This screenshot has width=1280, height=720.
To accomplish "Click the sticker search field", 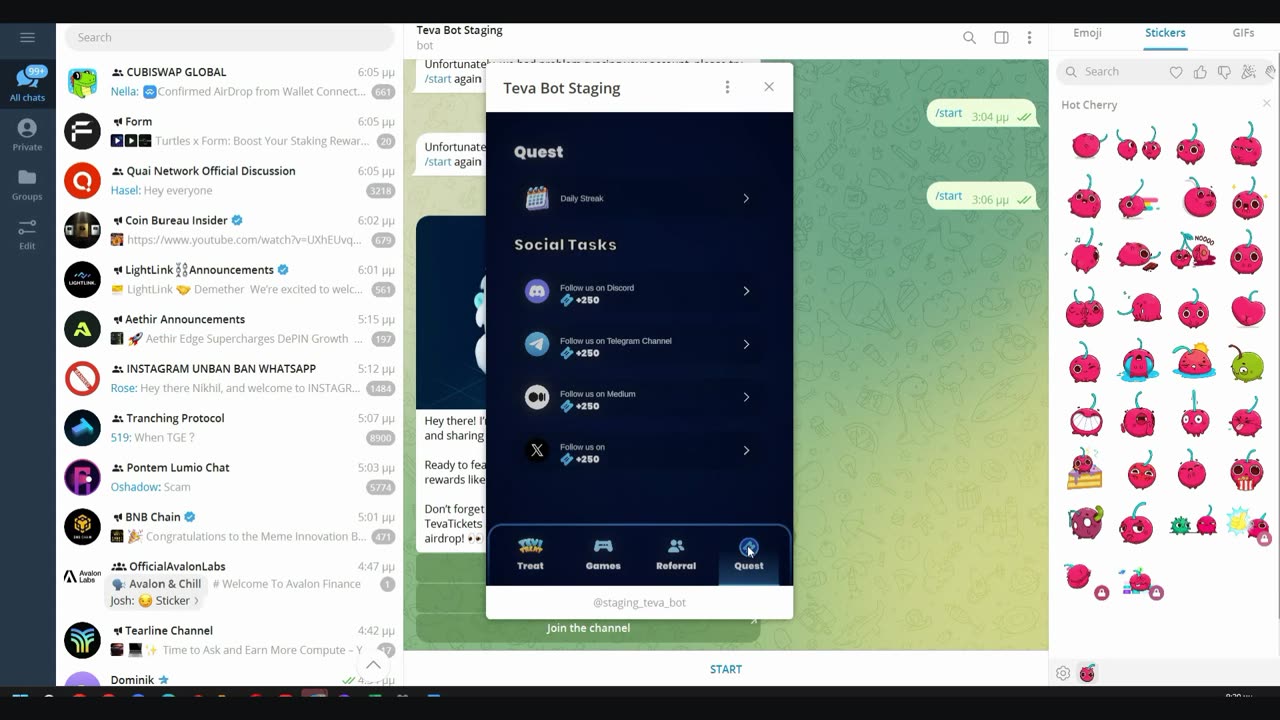I will (1110, 72).
